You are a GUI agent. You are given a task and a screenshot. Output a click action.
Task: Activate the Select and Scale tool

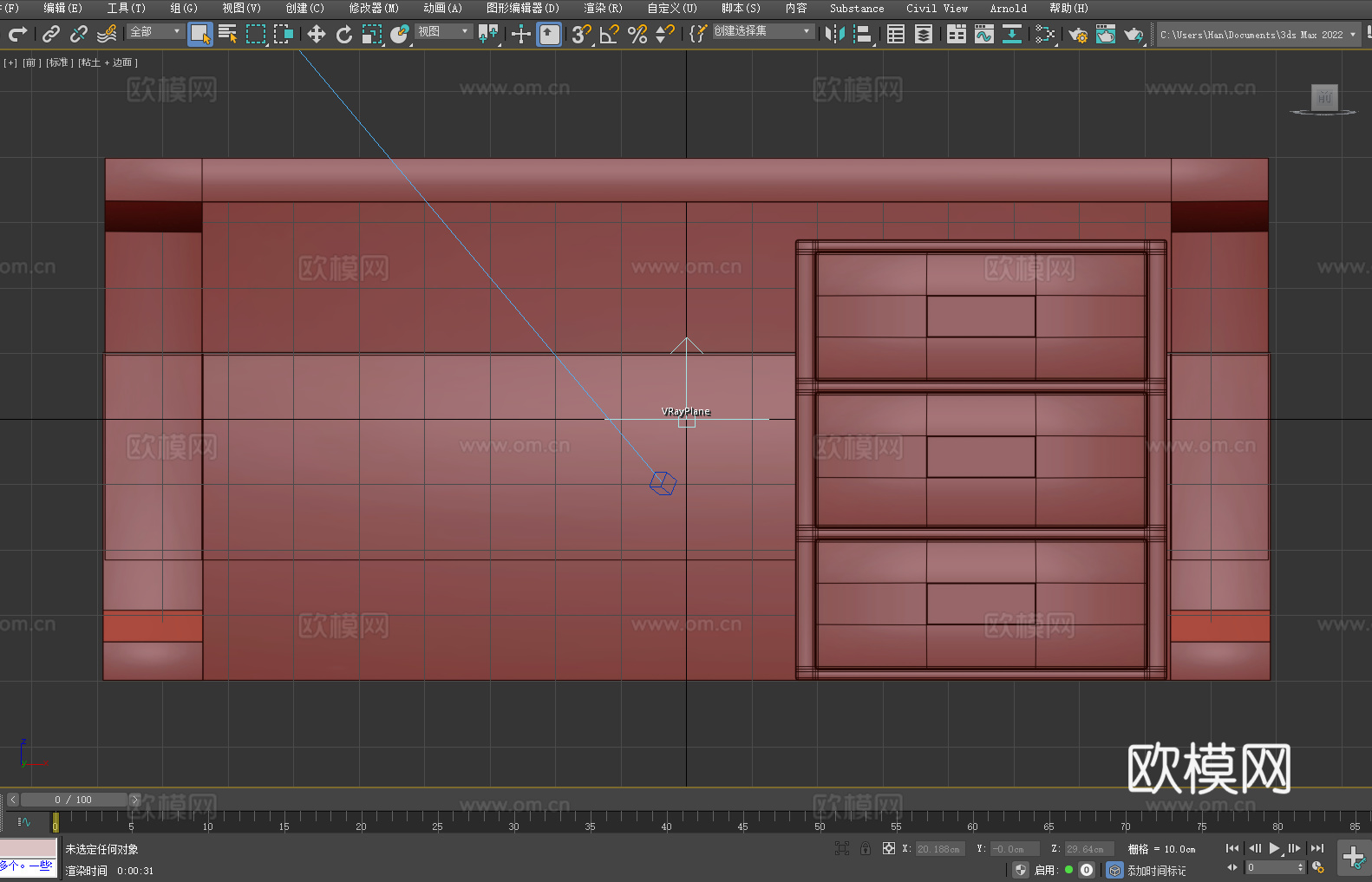tap(372, 34)
